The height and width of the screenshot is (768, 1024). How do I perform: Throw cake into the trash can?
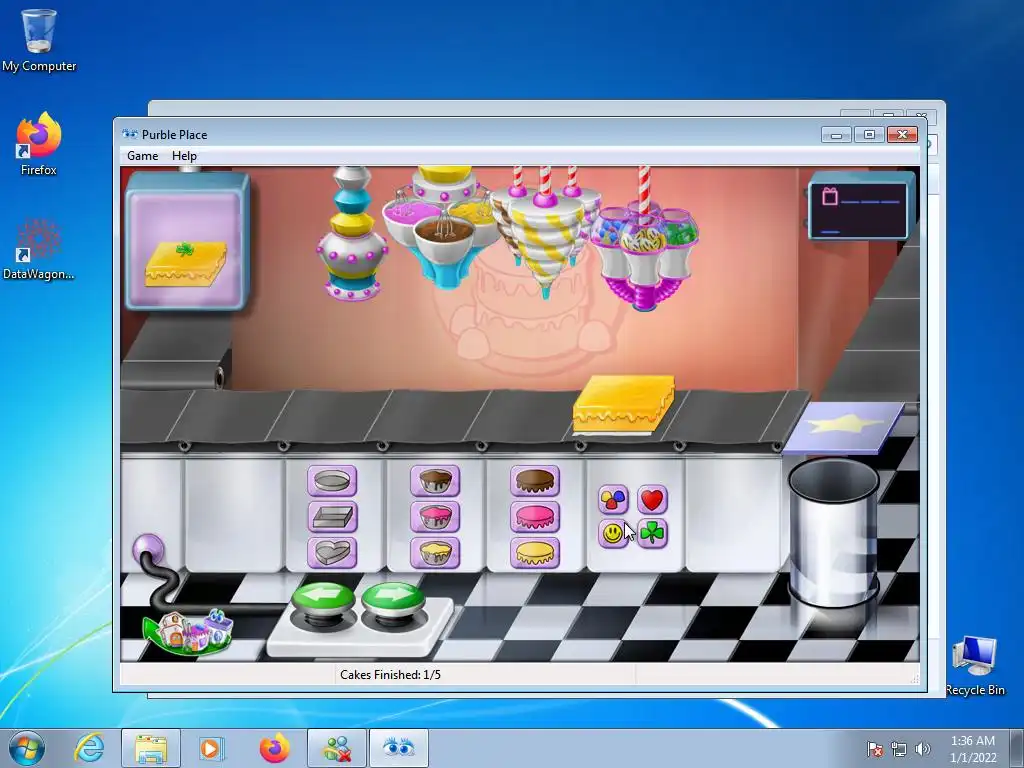point(834,532)
